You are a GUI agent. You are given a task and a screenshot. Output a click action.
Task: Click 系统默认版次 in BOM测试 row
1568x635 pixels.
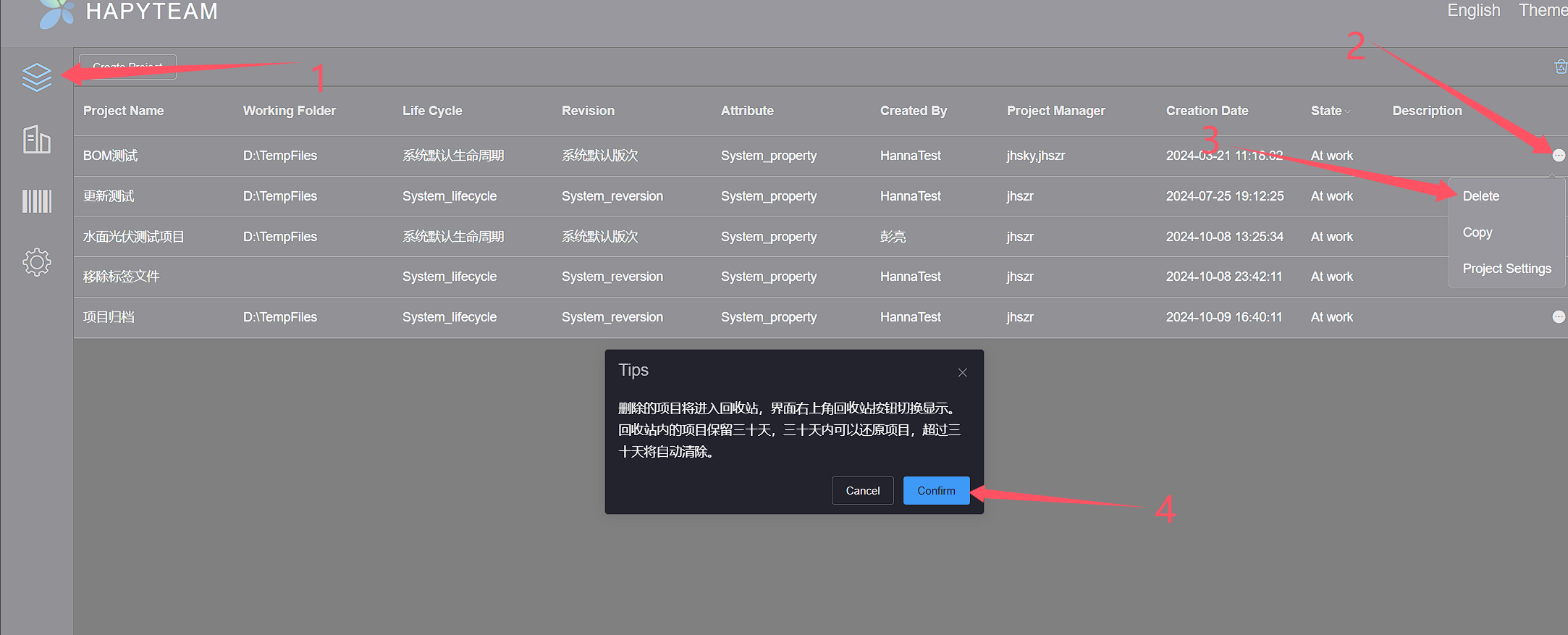coord(599,156)
